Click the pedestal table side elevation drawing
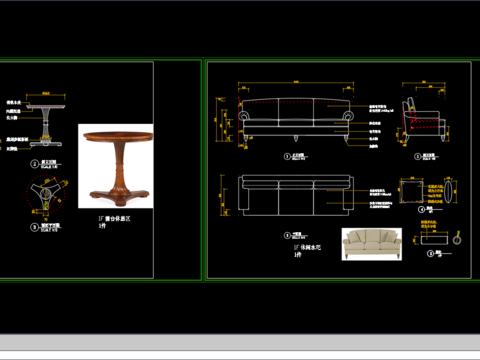Viewport: 480px width, 360px height. click(46, 126)
